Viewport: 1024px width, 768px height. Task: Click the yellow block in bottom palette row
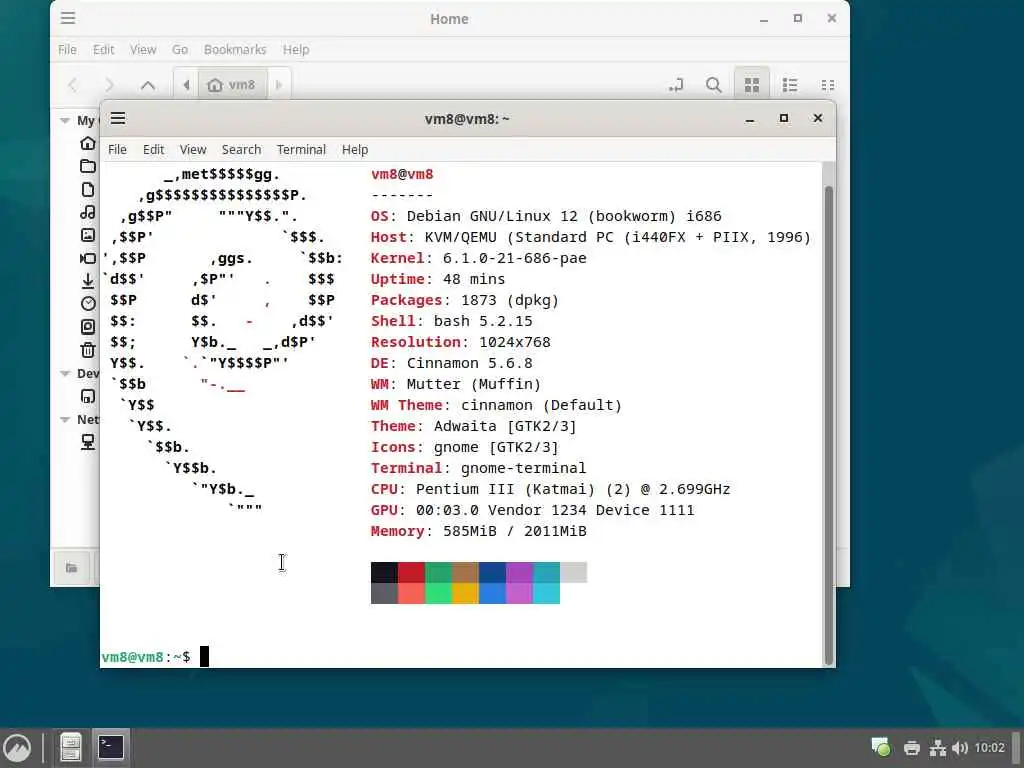coord(466,593)
